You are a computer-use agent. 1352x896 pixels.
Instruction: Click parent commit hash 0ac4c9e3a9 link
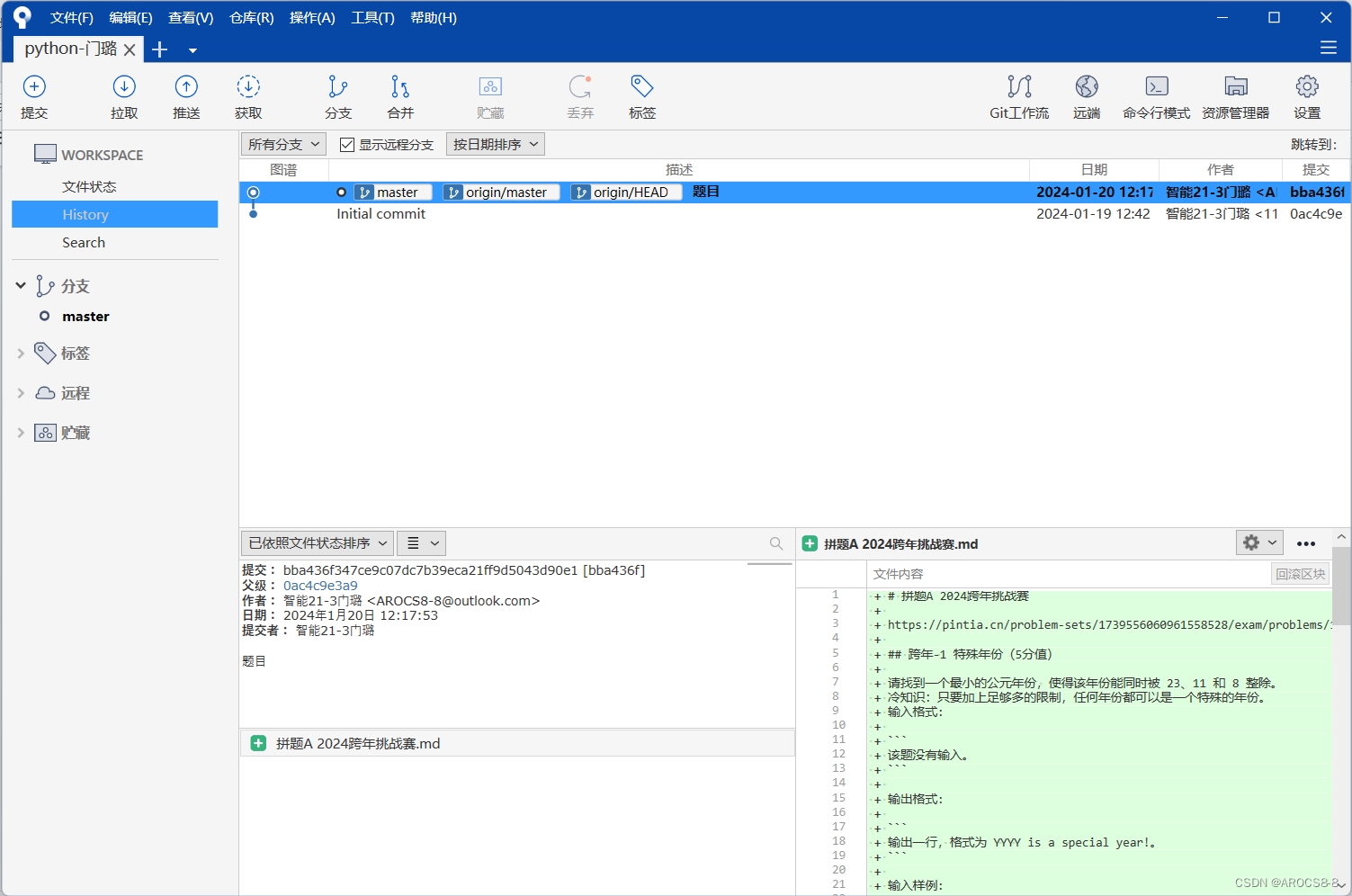click(320, 585)
